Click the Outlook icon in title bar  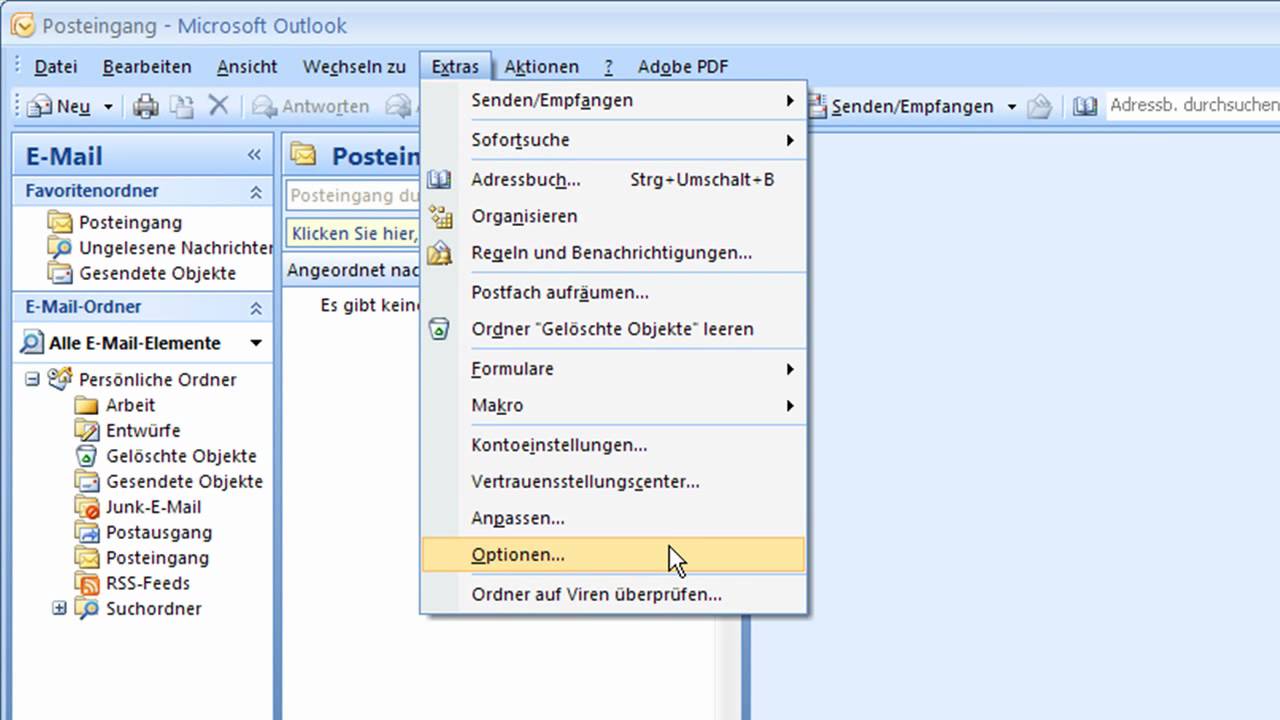[x=22, y=25]
